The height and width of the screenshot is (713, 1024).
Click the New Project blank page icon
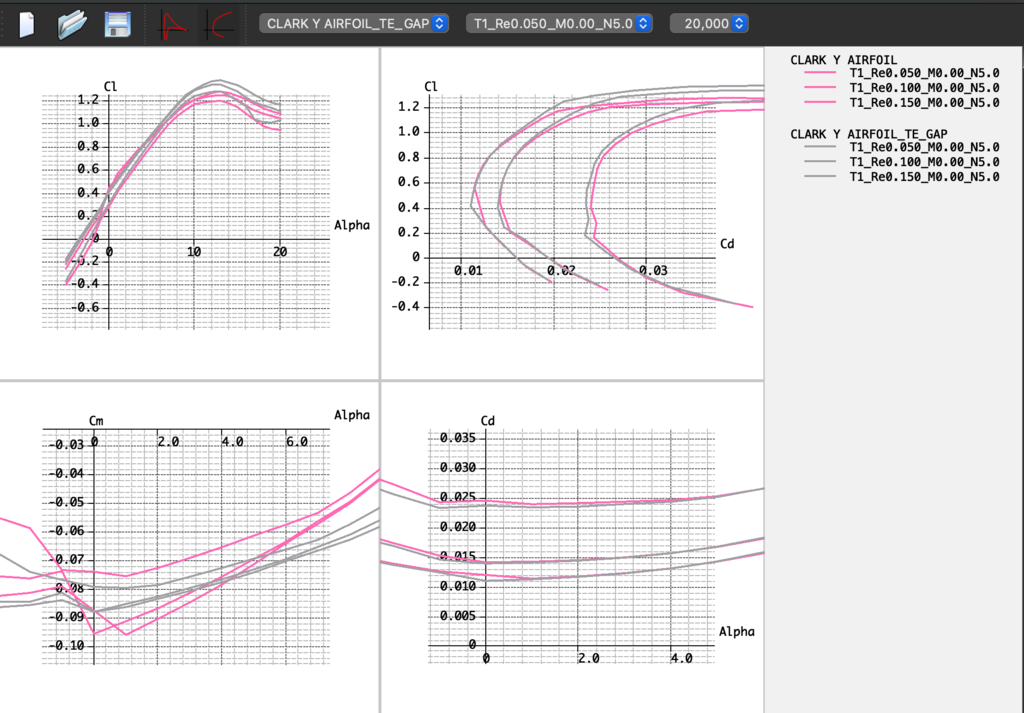(27, 24)
